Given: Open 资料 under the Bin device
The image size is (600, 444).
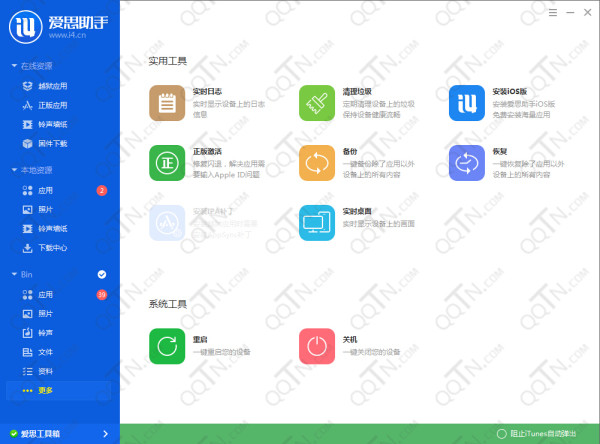Looking at the screenshot, I should coord(46,371).
